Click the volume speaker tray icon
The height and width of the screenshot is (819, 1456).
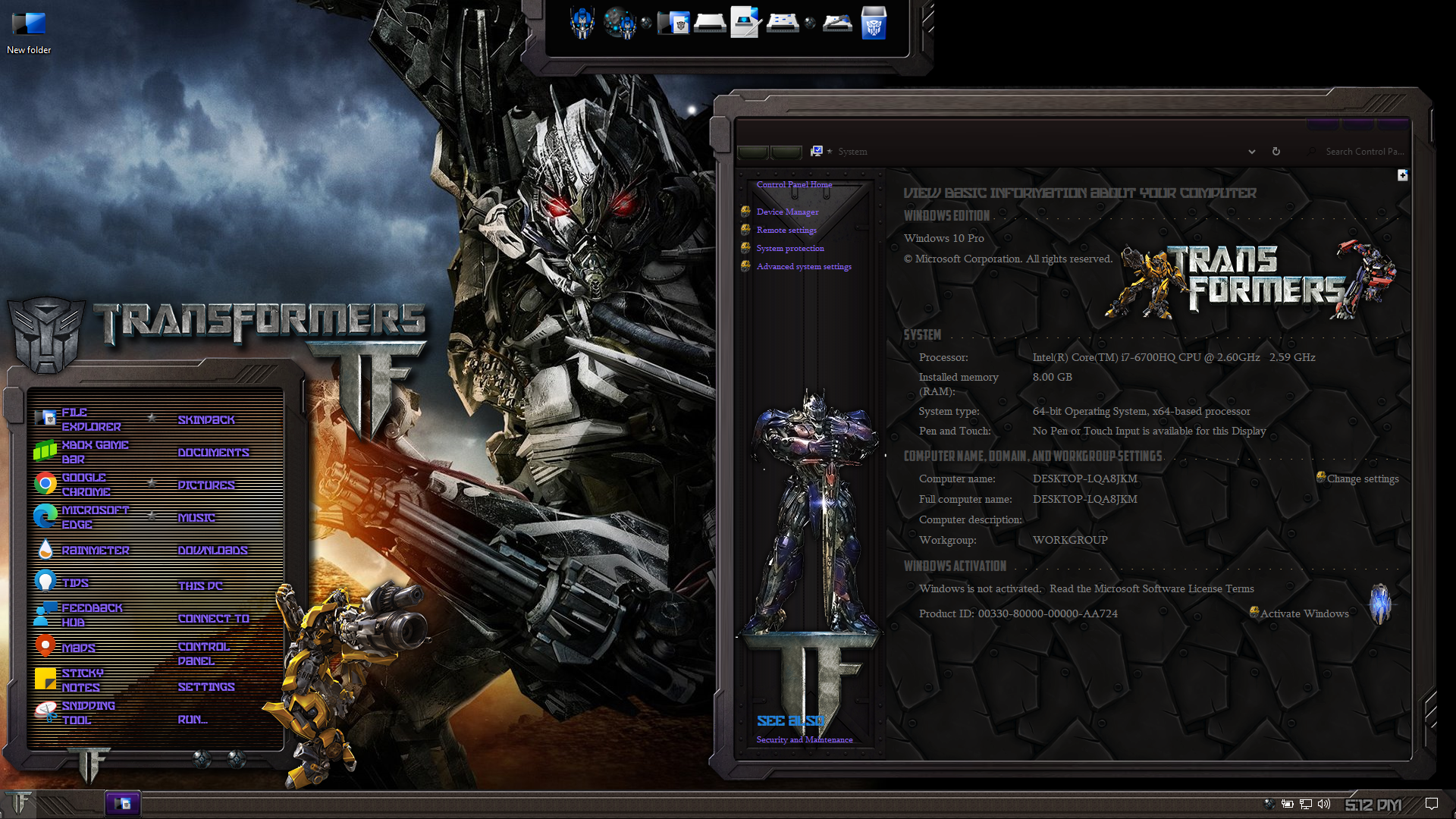click(1324, 804)
